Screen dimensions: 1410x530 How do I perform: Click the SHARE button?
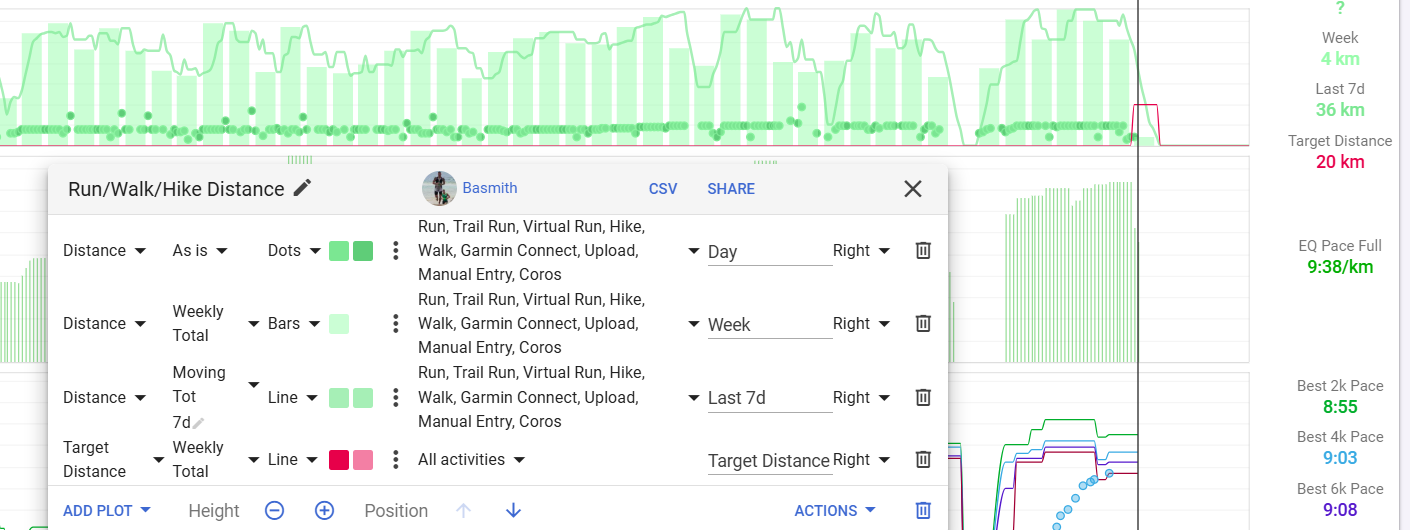[731, 188]
